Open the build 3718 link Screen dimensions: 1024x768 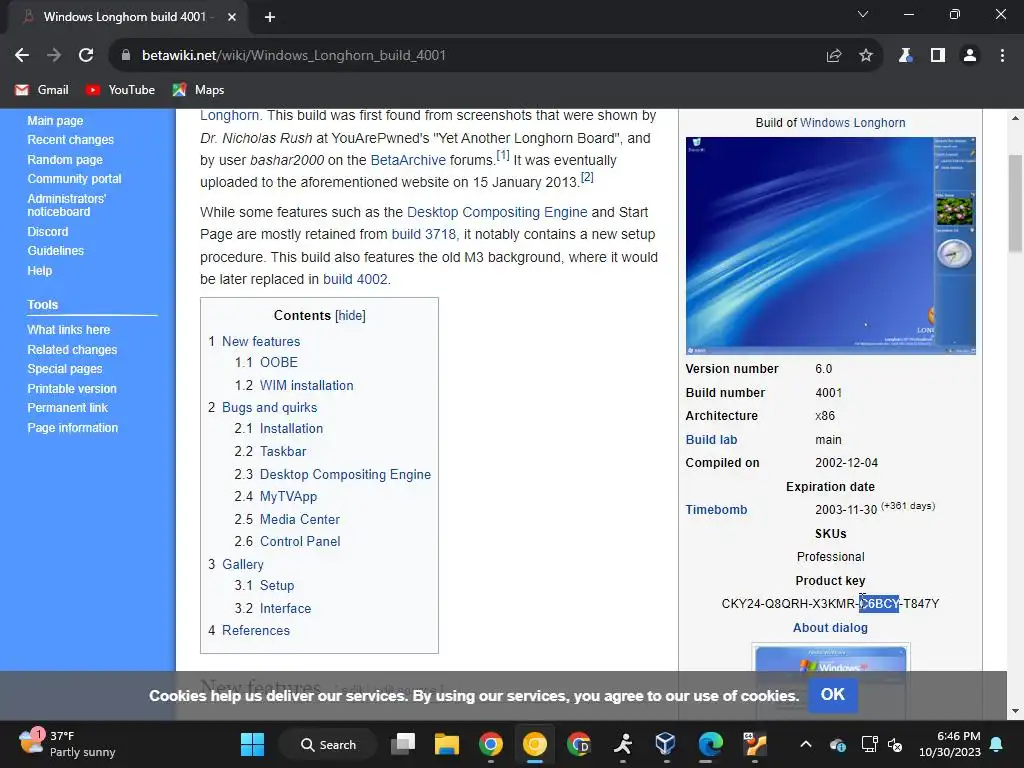tap(424, 234)
